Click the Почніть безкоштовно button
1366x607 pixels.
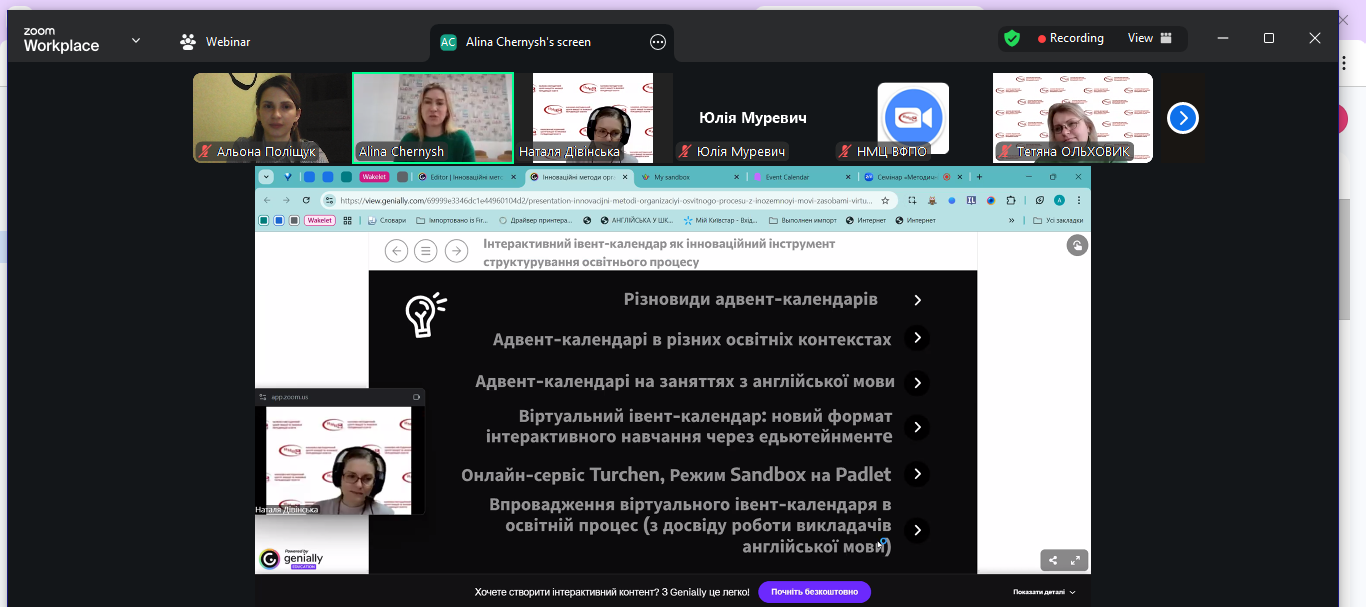pos(814,592)
